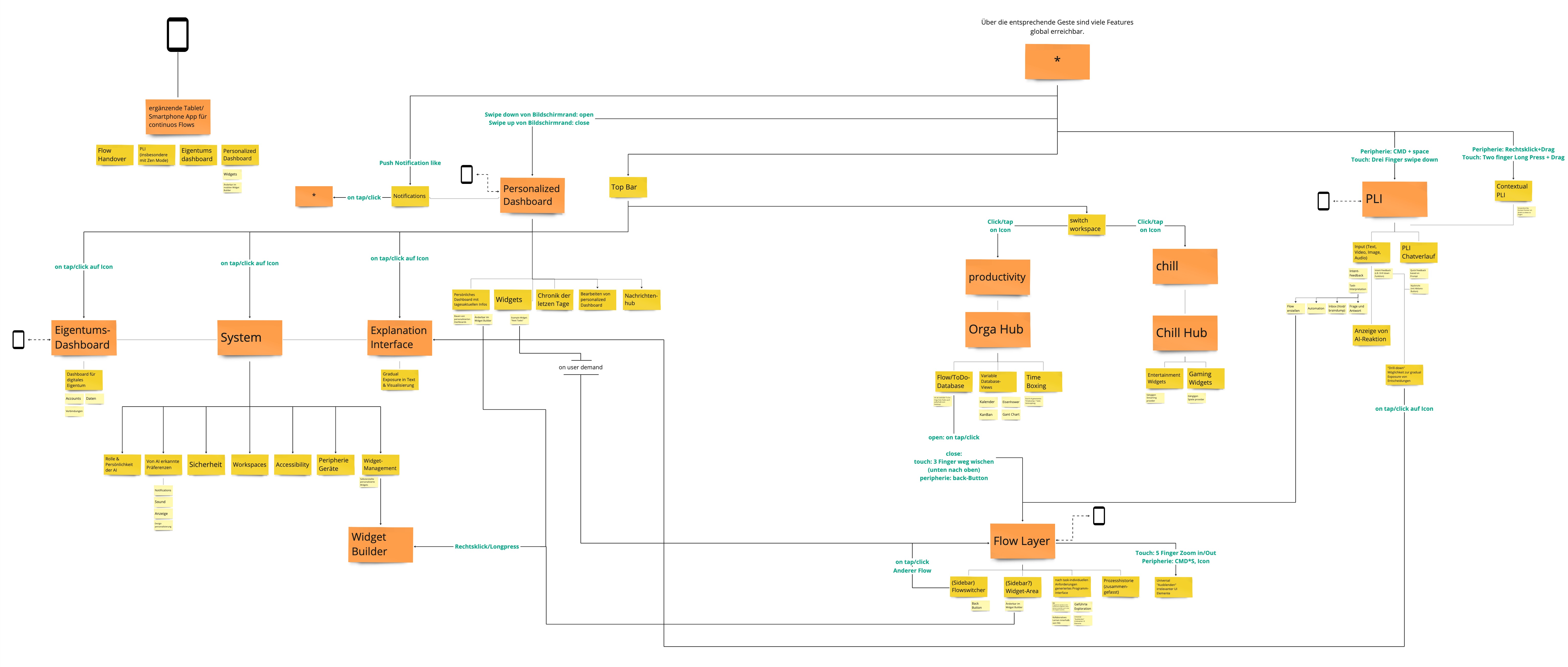This screenshot has height=667, width=1568.
Task: Click the System orange sticky note
Action: tap(250, 338)
